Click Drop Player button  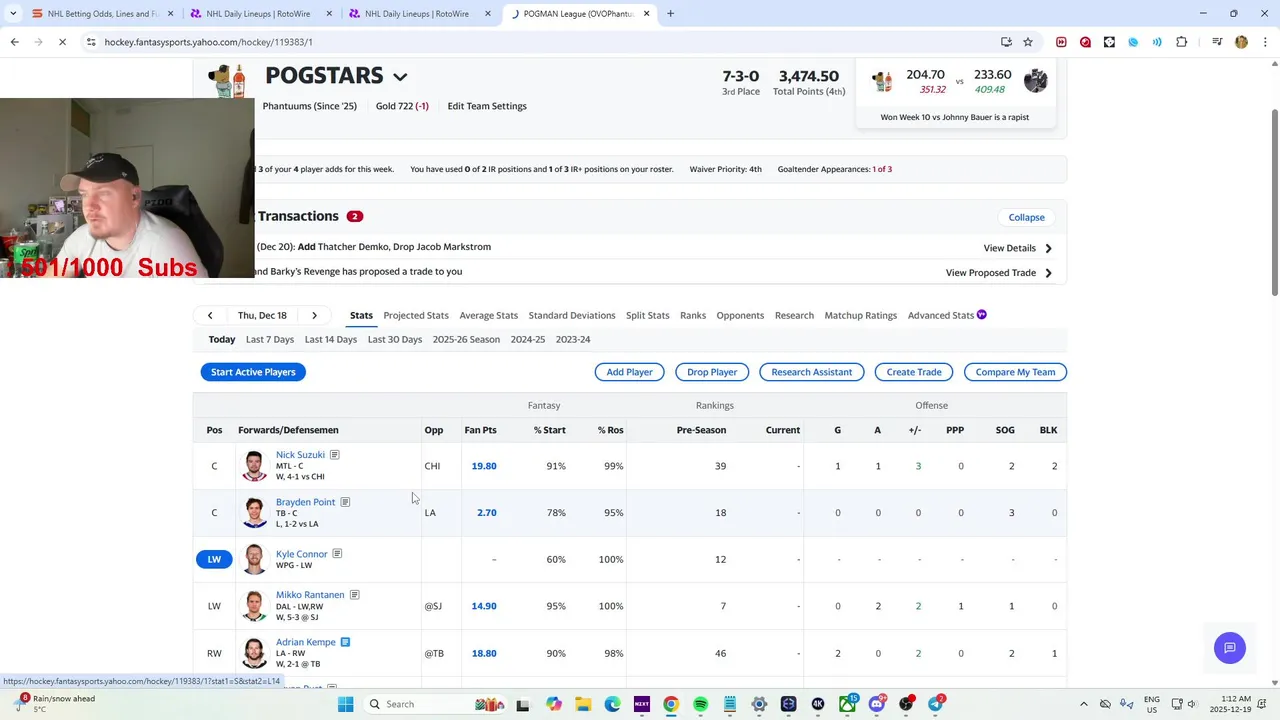coord(712,372)
